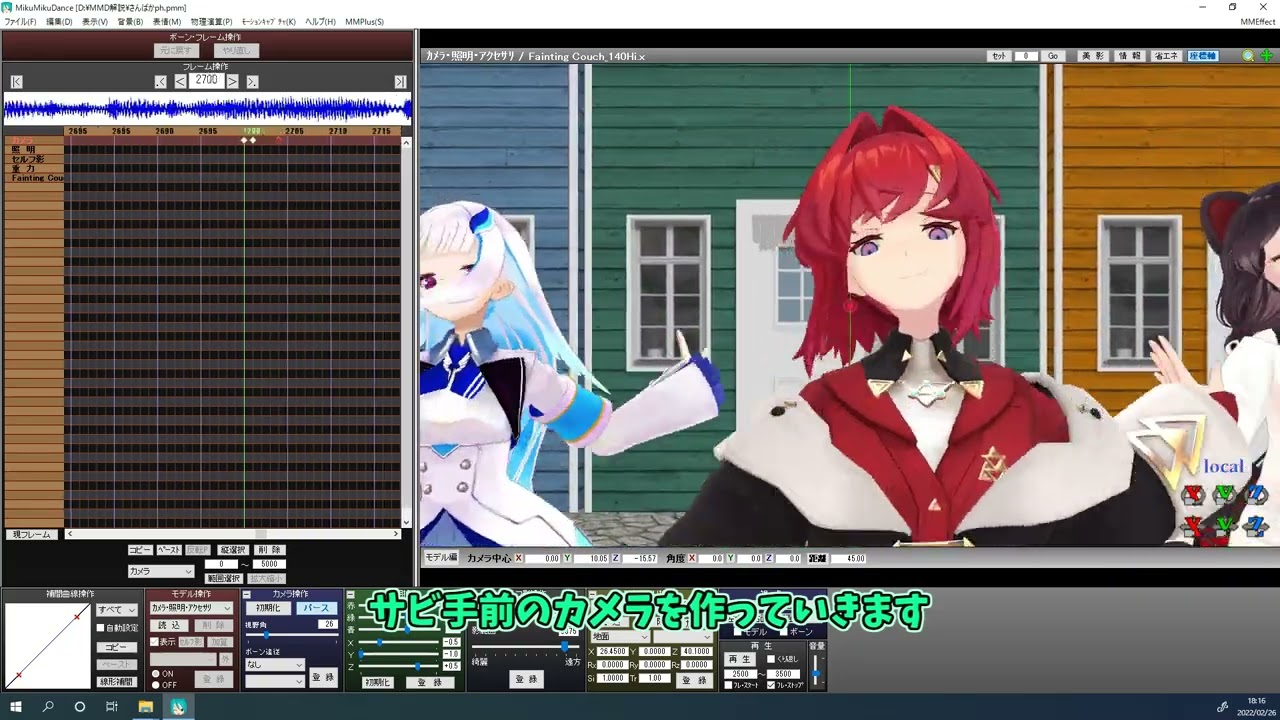This screenshot has height=720, width=1280.
Task: Select the カメラ track row
Action: click(34, 140)
